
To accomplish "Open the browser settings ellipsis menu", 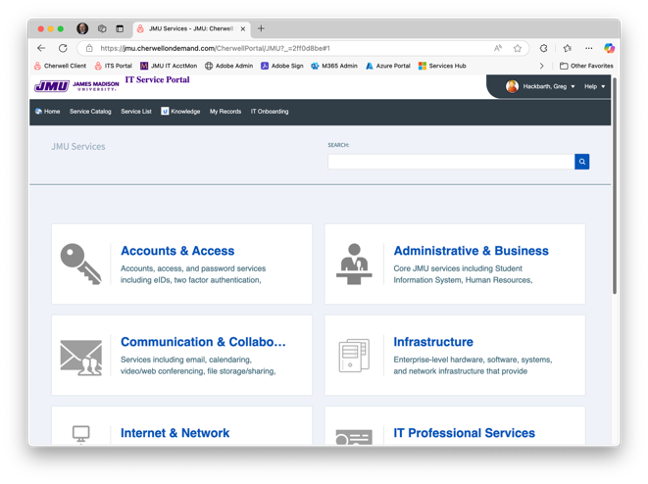I will (589, 48).
